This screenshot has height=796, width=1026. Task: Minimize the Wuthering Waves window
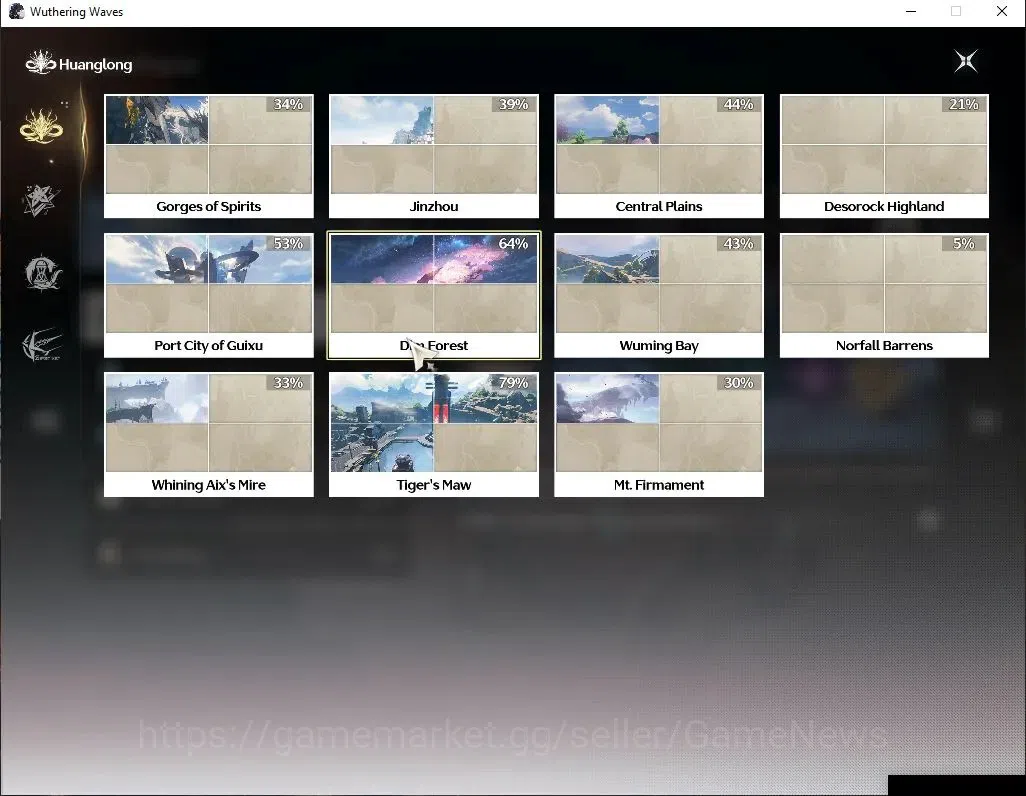[911, 12]
